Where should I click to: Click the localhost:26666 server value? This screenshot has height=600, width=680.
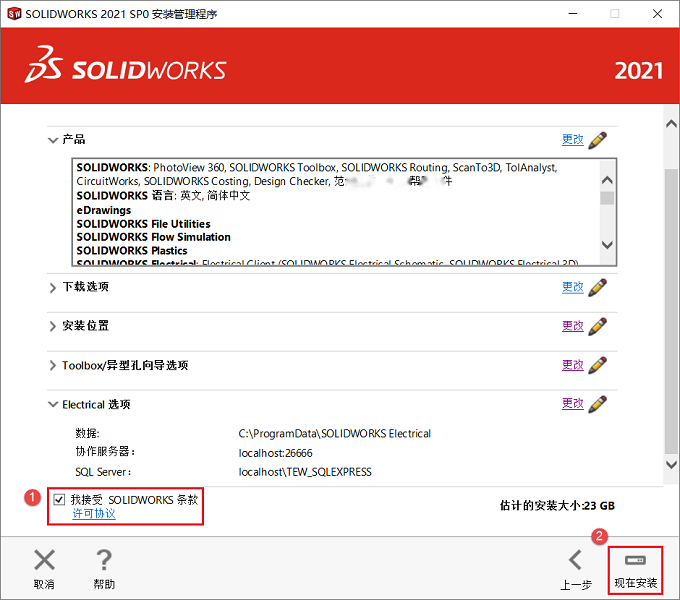click(275, 453)
